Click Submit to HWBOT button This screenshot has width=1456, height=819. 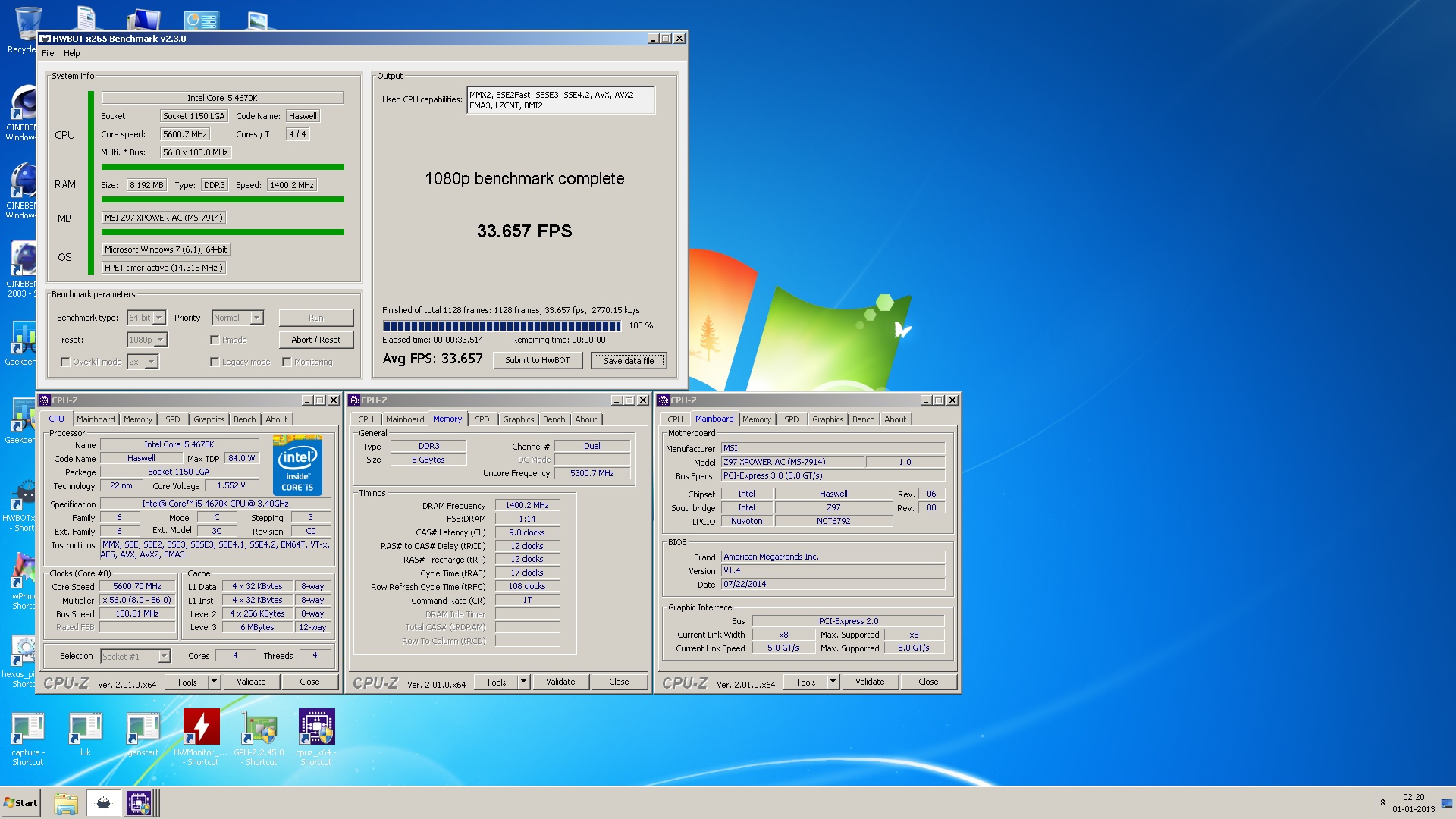click(538, 360)
